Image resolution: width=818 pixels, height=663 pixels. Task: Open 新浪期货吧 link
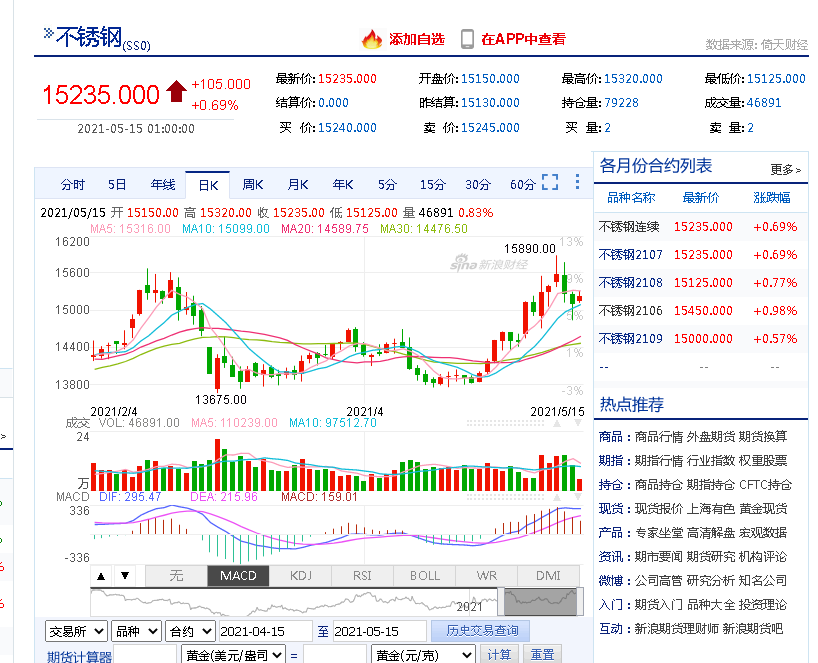coord(753,629)
